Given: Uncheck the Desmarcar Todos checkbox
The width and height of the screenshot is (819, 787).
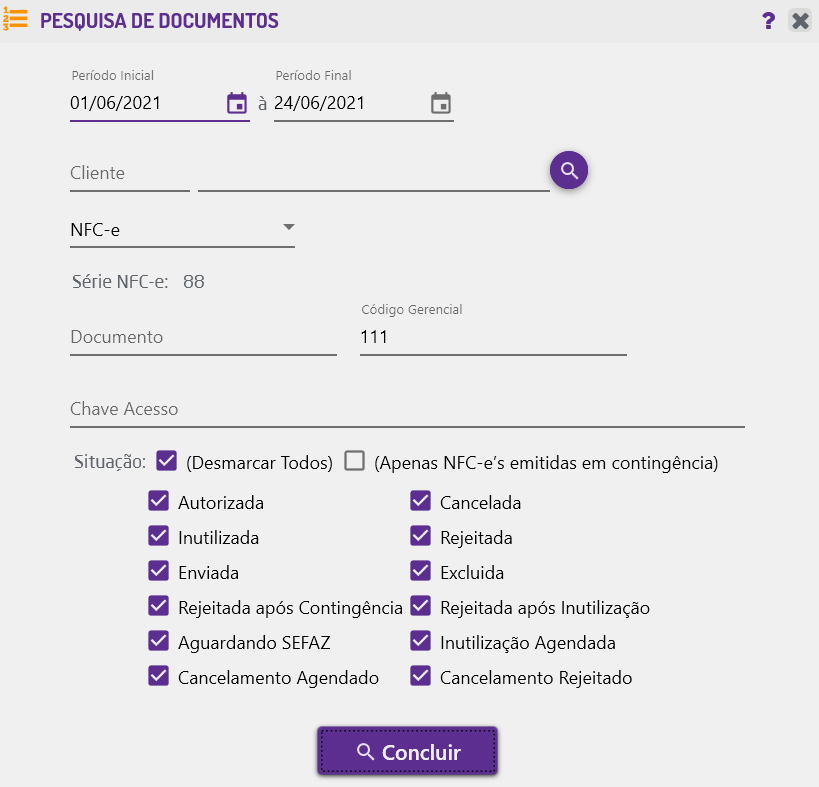Looking at the screenshot, I should 167,461.
